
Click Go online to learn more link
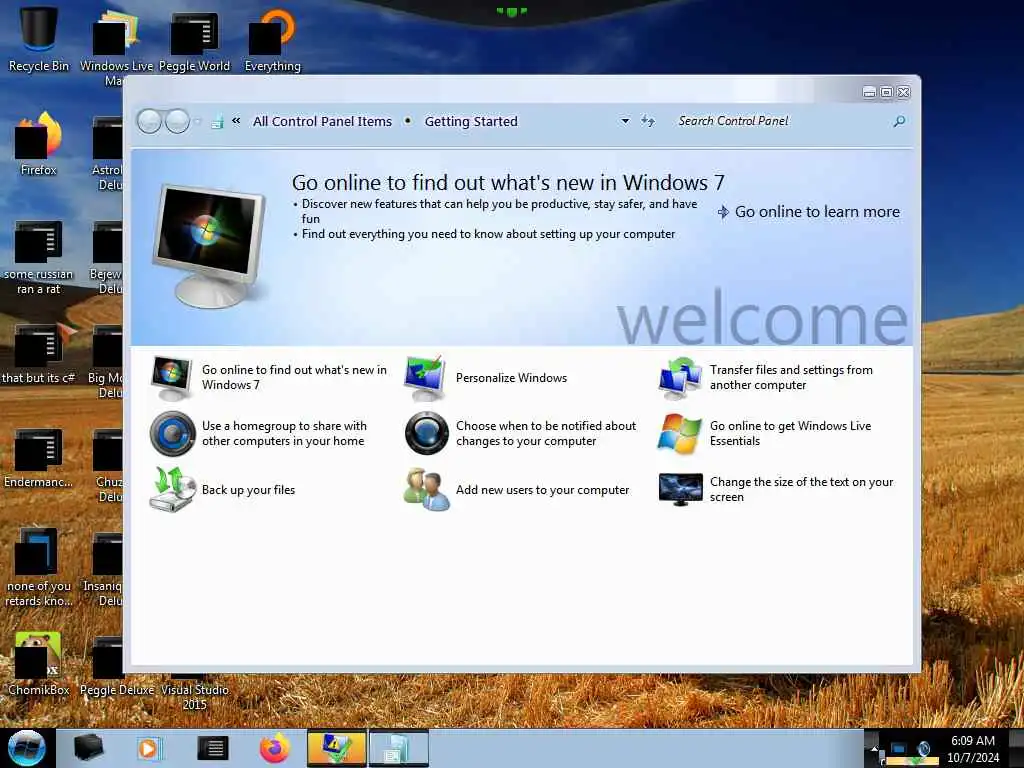click(x=809, y=212)
